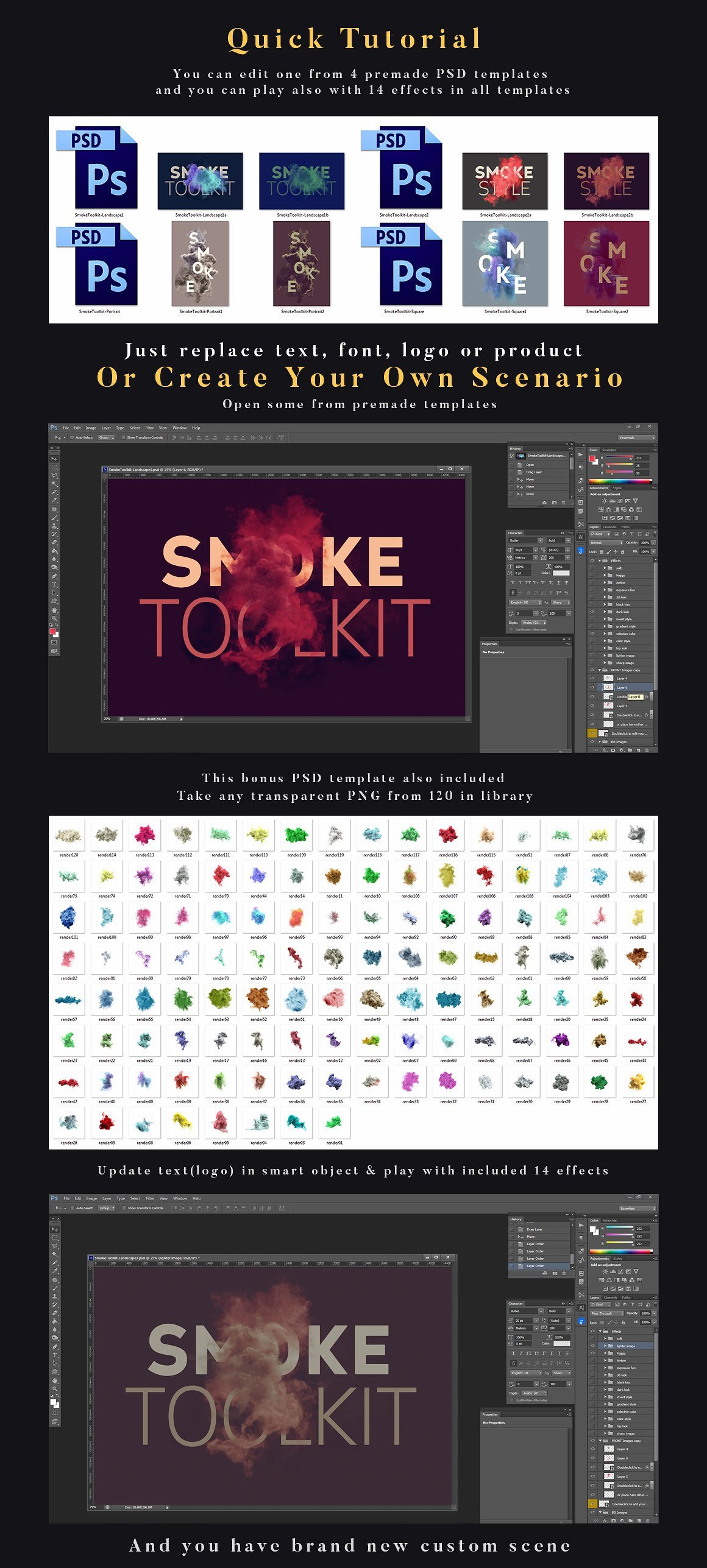
Task: Switch to Channels tab beside Pass Through layers panel
Action: [x=609, y=1298]
